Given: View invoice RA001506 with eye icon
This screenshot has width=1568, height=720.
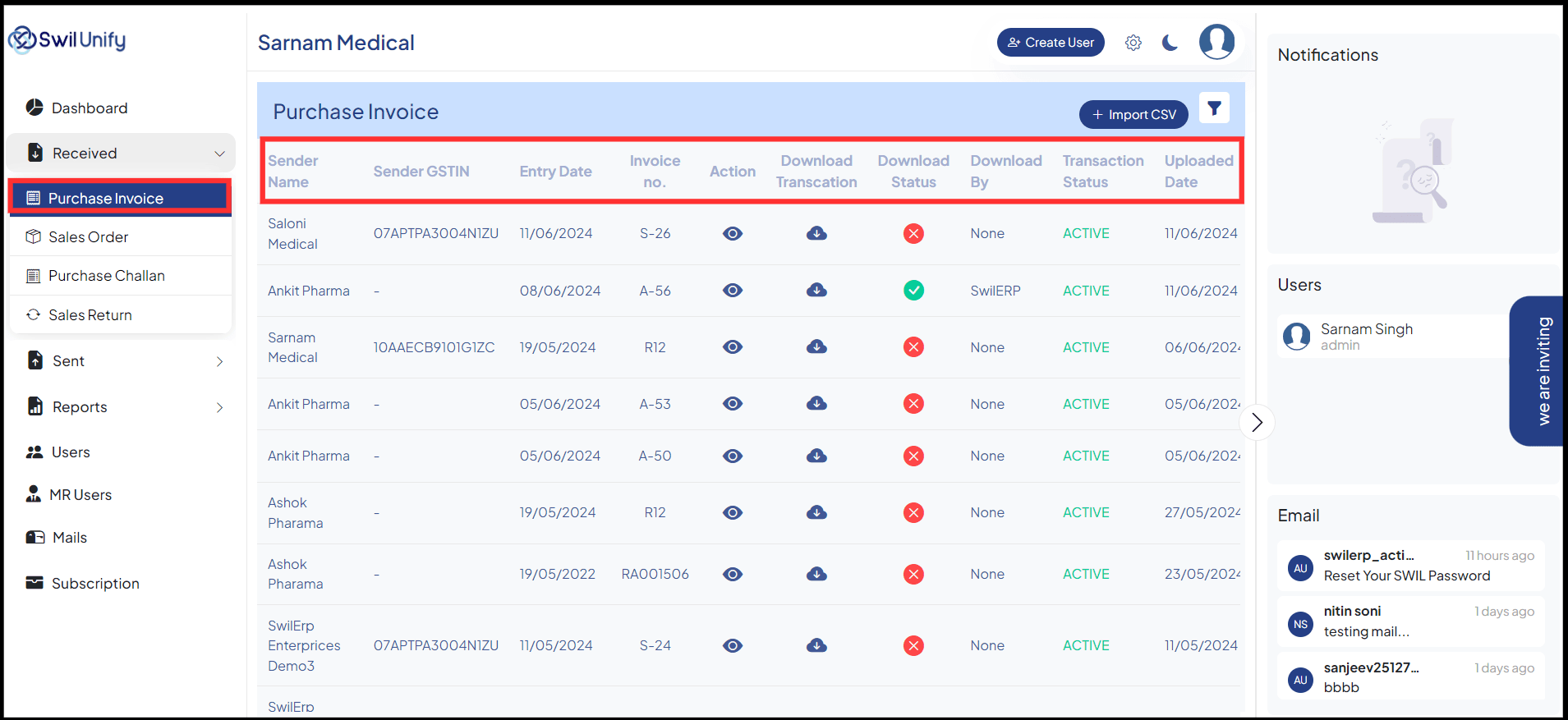Looking at the screenshot, I should point(733,575).
